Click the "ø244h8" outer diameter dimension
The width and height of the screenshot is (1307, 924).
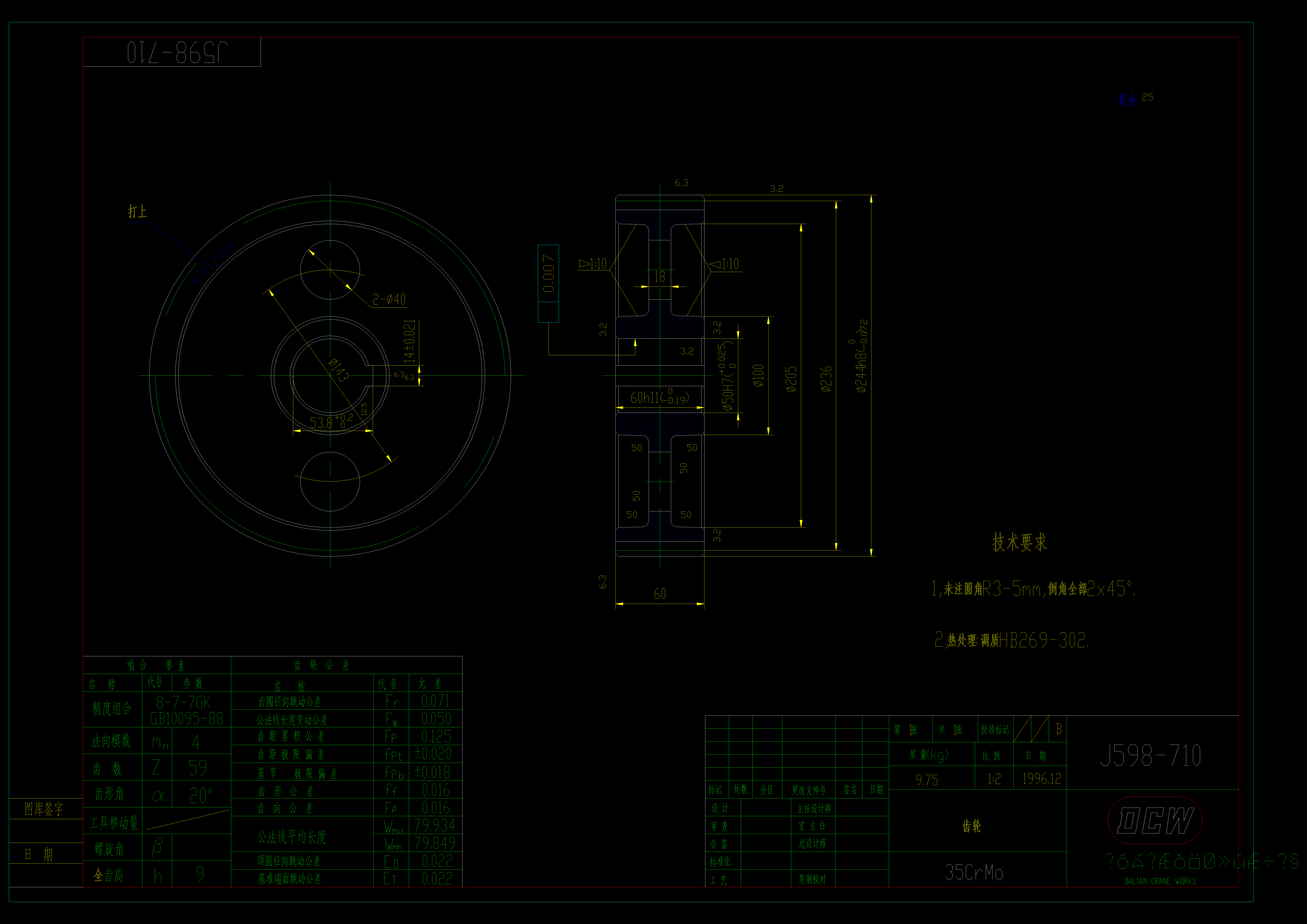[x=861, y=356]
